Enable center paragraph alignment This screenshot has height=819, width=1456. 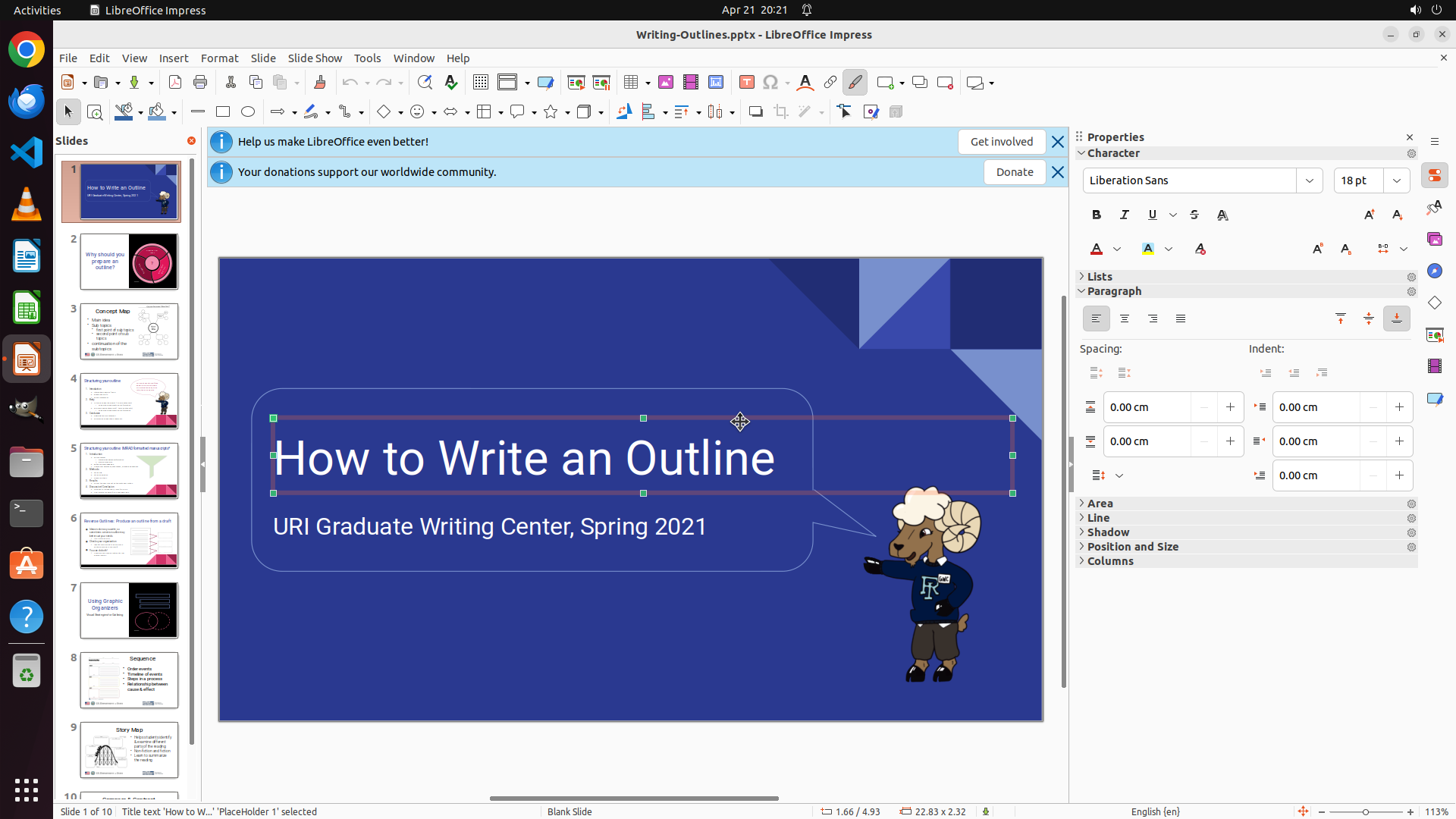(1125, 319)
